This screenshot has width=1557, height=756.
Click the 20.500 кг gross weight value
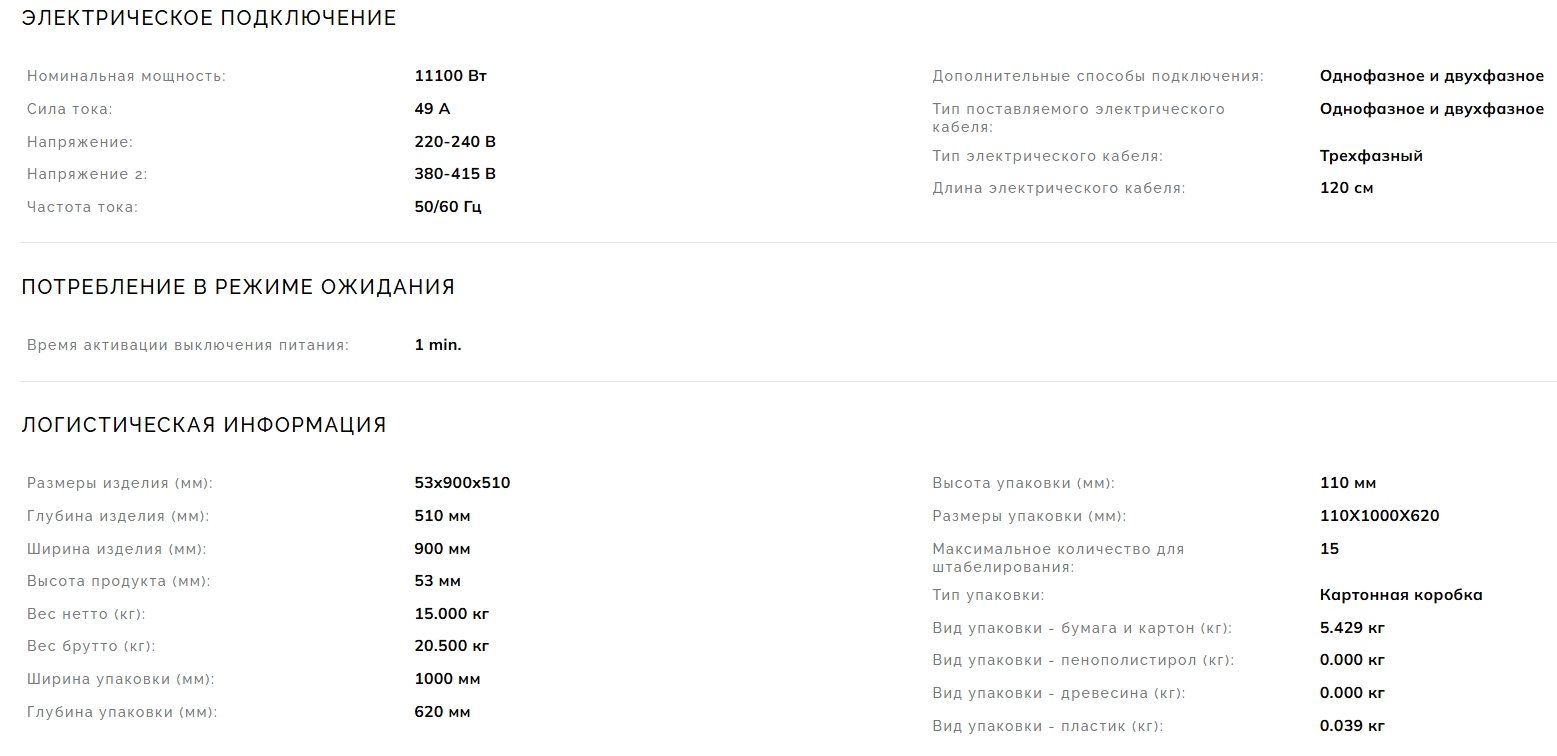point(452,646)
